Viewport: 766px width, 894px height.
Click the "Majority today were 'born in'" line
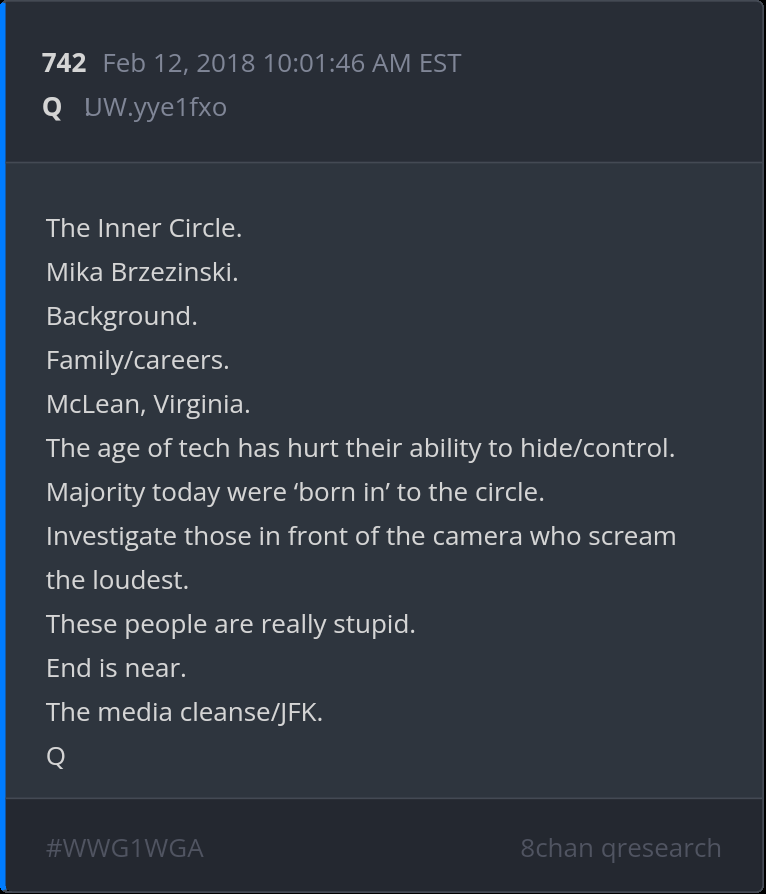coord(295,492)
